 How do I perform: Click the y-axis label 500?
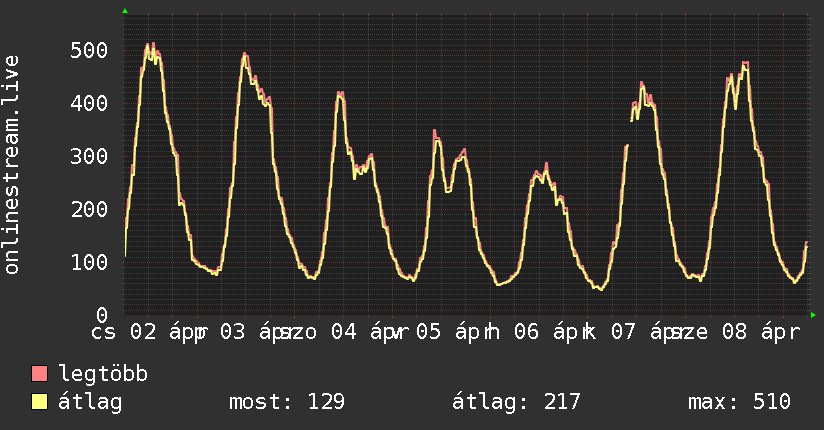click(89, 50)
